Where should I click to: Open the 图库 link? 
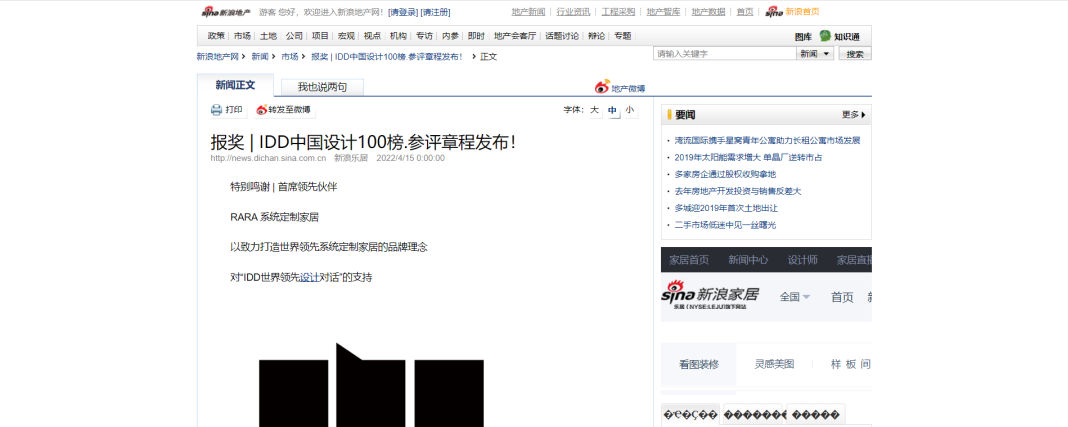point(803,37)
